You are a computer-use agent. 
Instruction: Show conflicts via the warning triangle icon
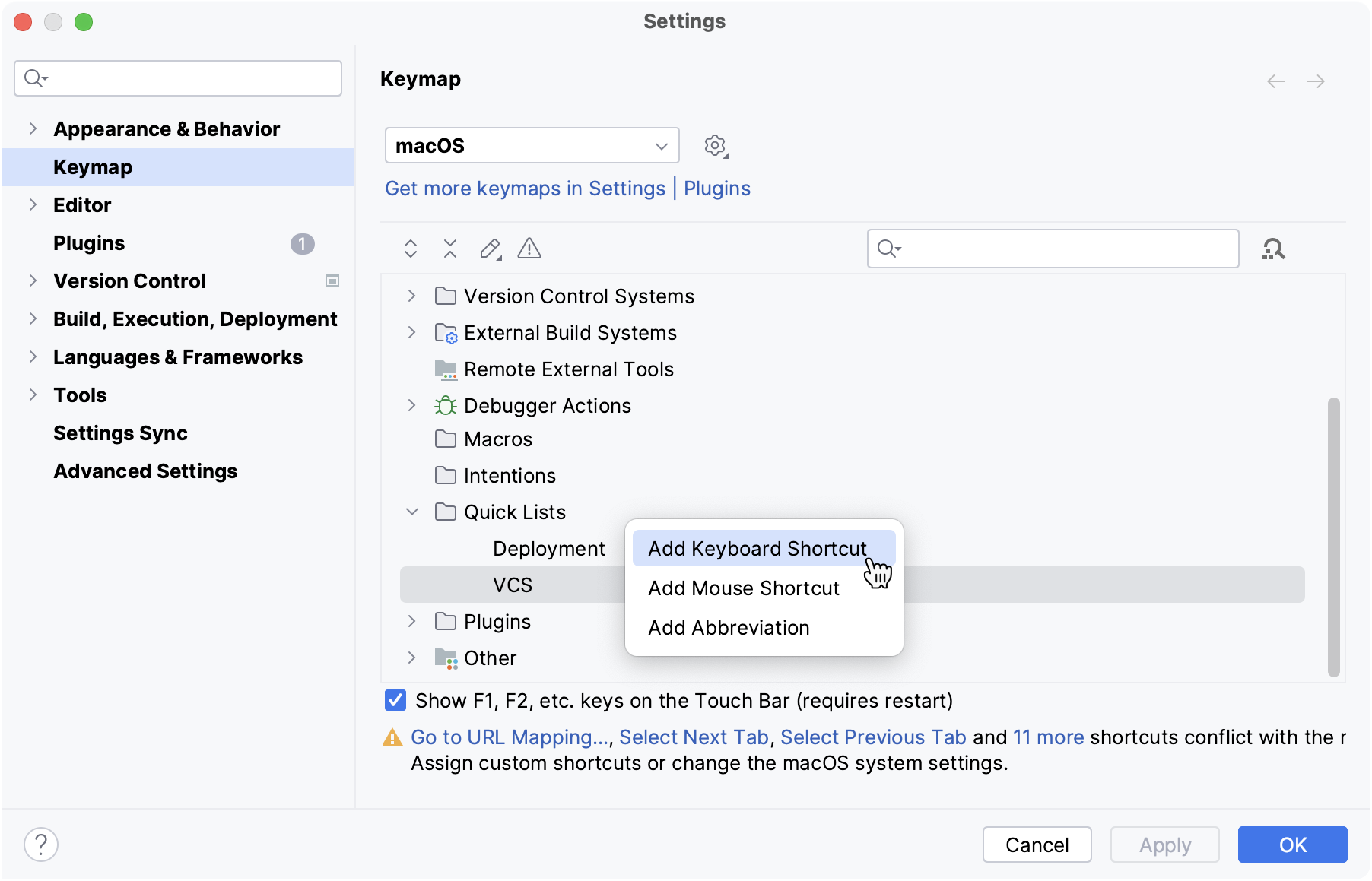pos(529,249)
